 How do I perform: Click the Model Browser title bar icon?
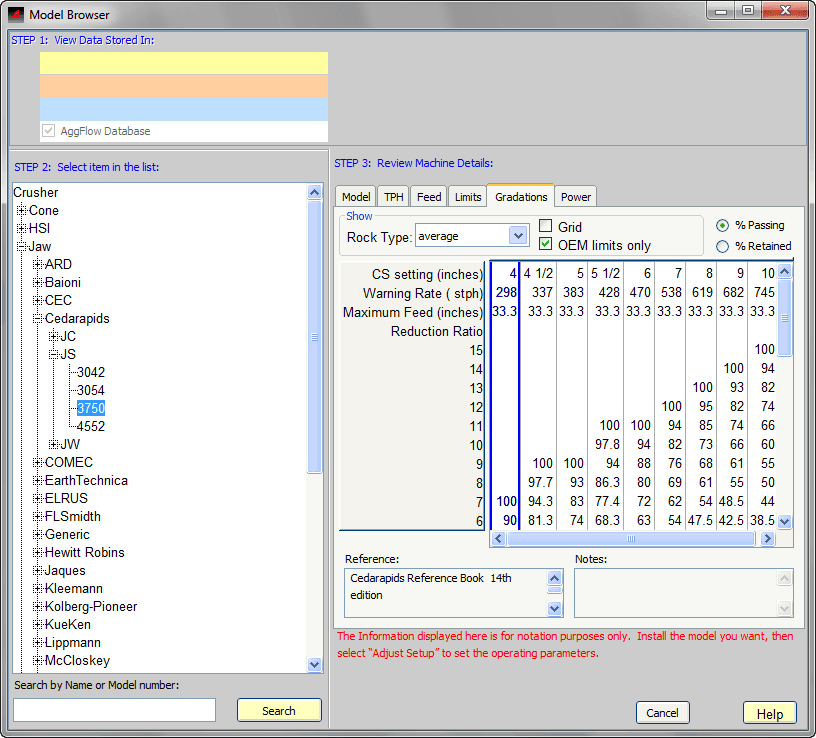pos(16,15)
